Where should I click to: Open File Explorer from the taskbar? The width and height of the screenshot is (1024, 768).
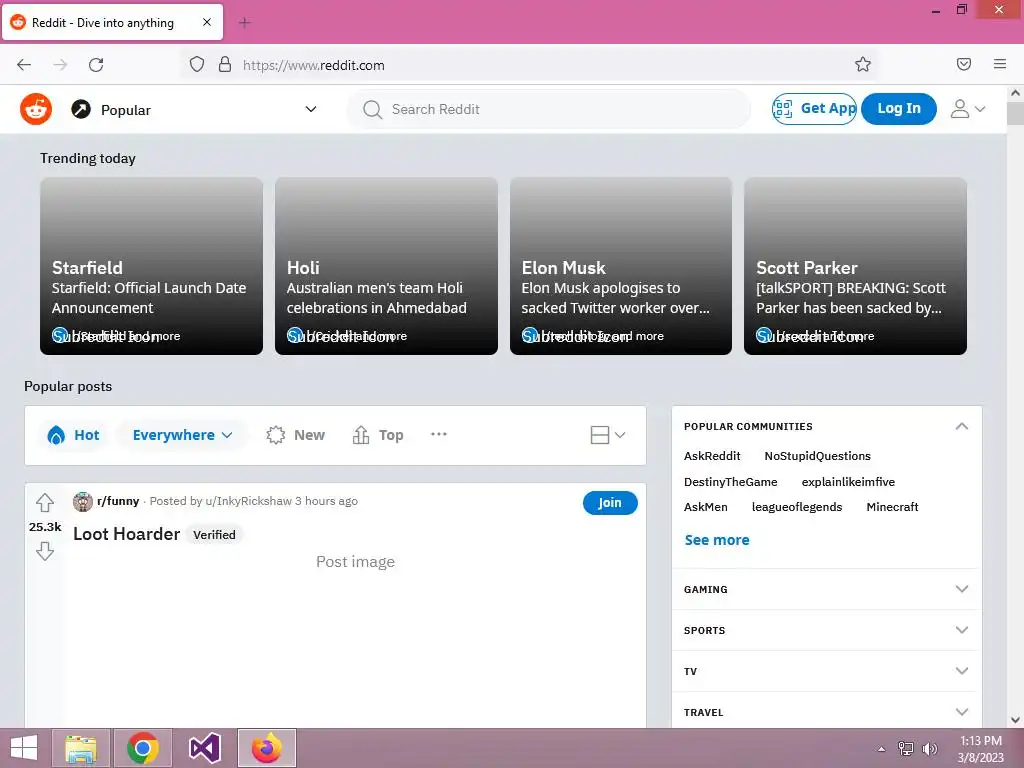point(81,748)
